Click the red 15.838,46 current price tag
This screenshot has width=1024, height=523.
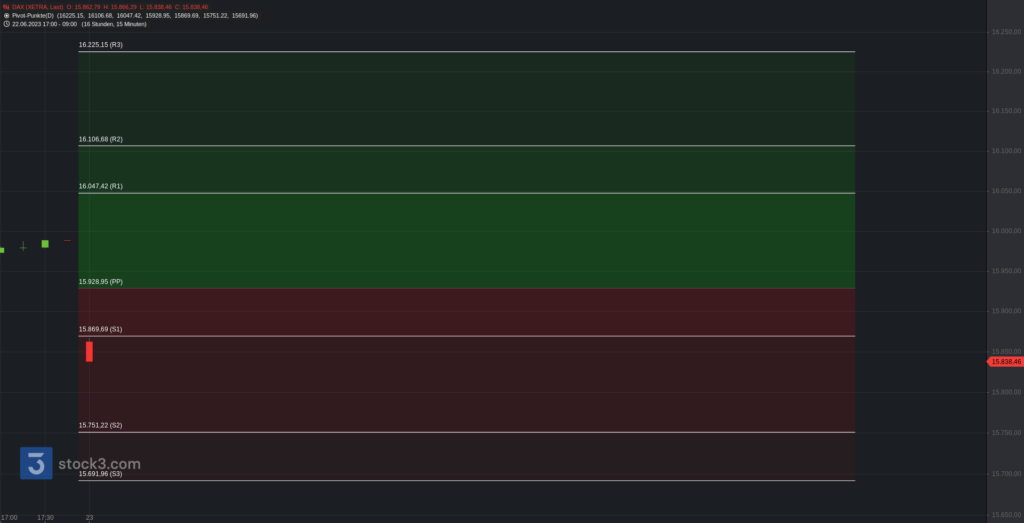coord(1005,362)
